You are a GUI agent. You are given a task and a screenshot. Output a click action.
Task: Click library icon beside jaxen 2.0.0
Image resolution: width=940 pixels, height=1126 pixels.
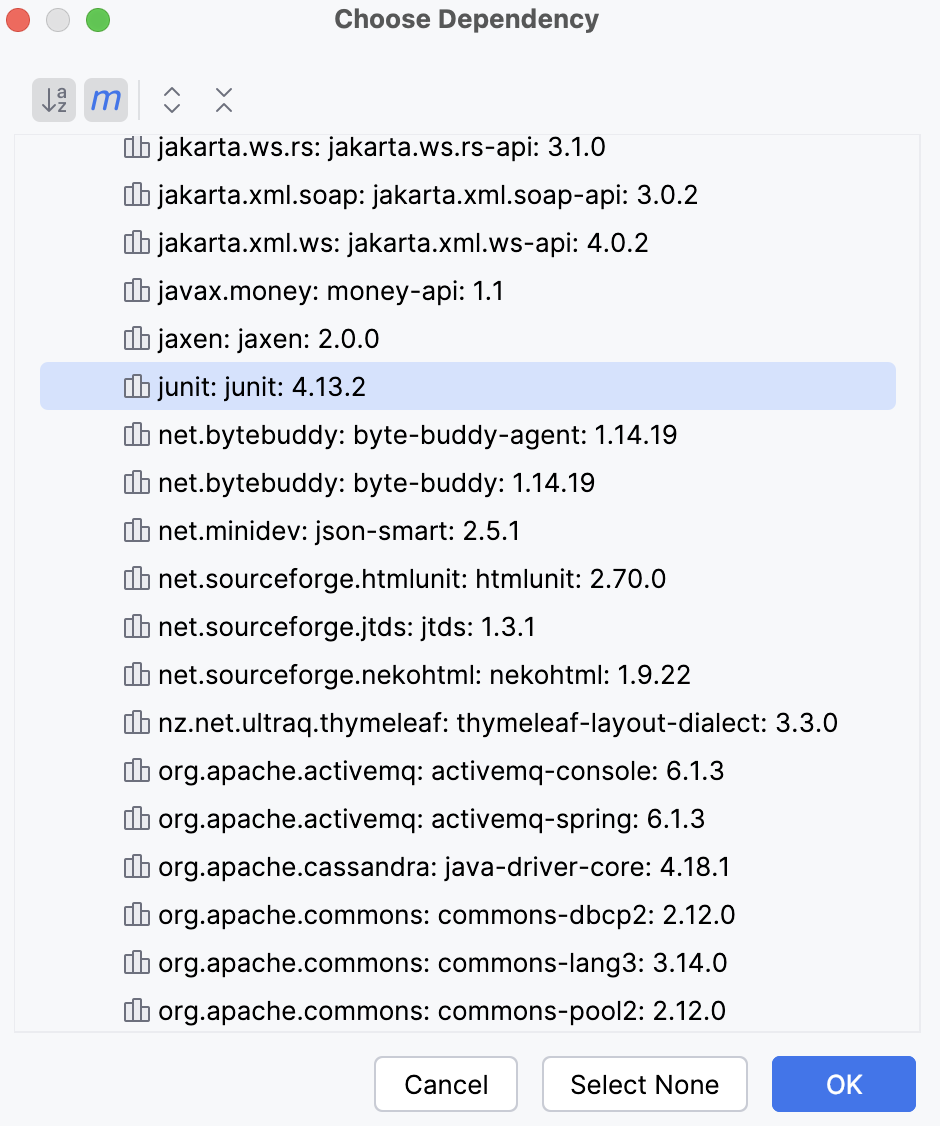click(x=135, y=339)
